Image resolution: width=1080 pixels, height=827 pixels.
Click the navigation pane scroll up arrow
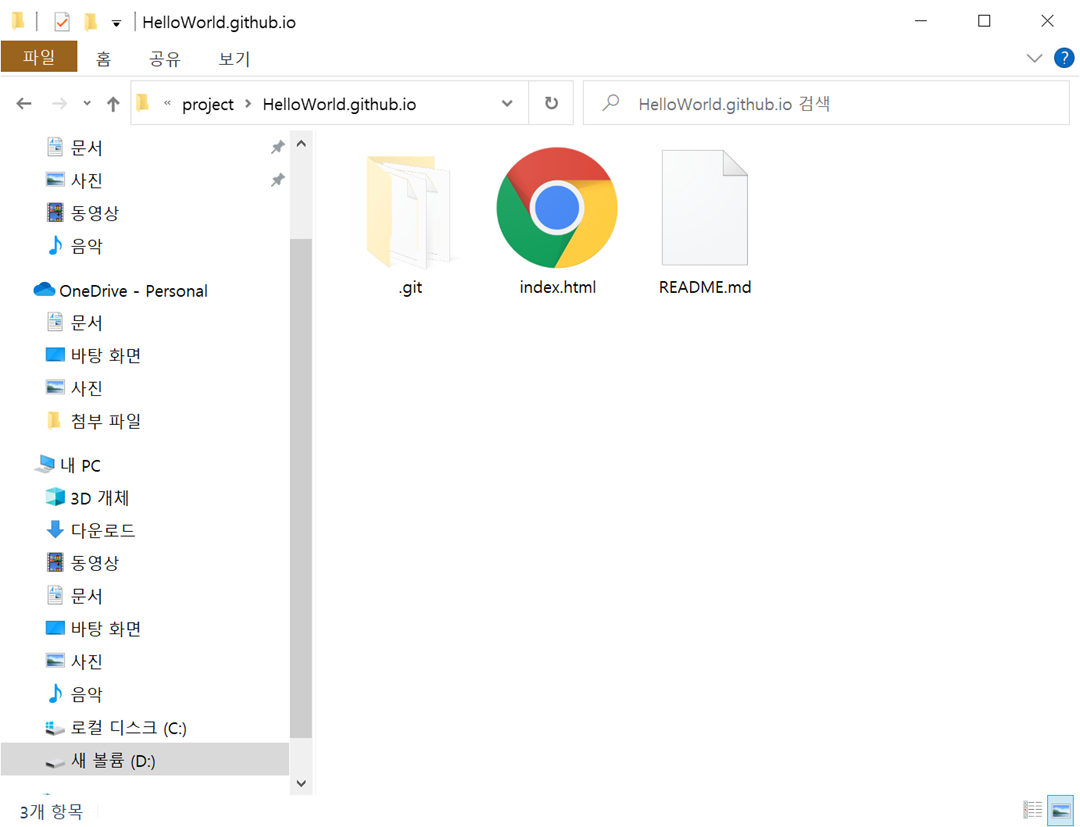301,144
